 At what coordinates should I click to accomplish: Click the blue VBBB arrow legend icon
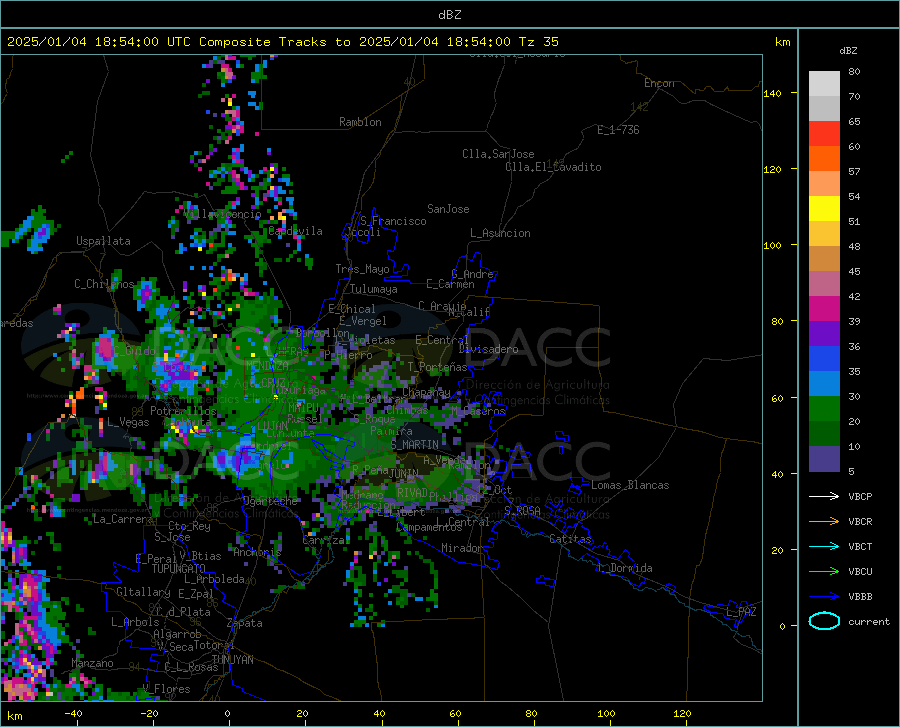pos(824,597)
